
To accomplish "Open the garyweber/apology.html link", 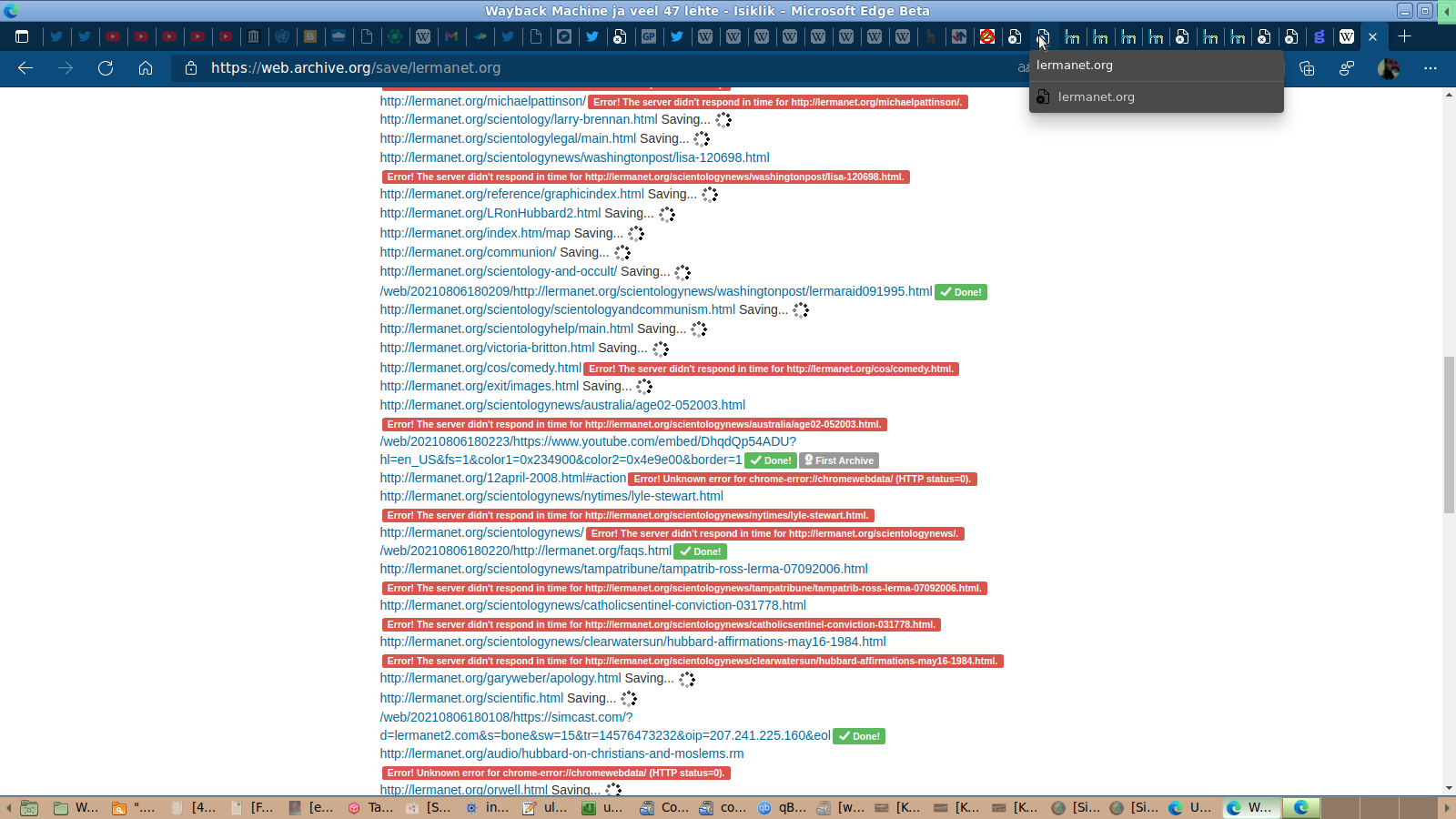I will (x=500, y=678).
